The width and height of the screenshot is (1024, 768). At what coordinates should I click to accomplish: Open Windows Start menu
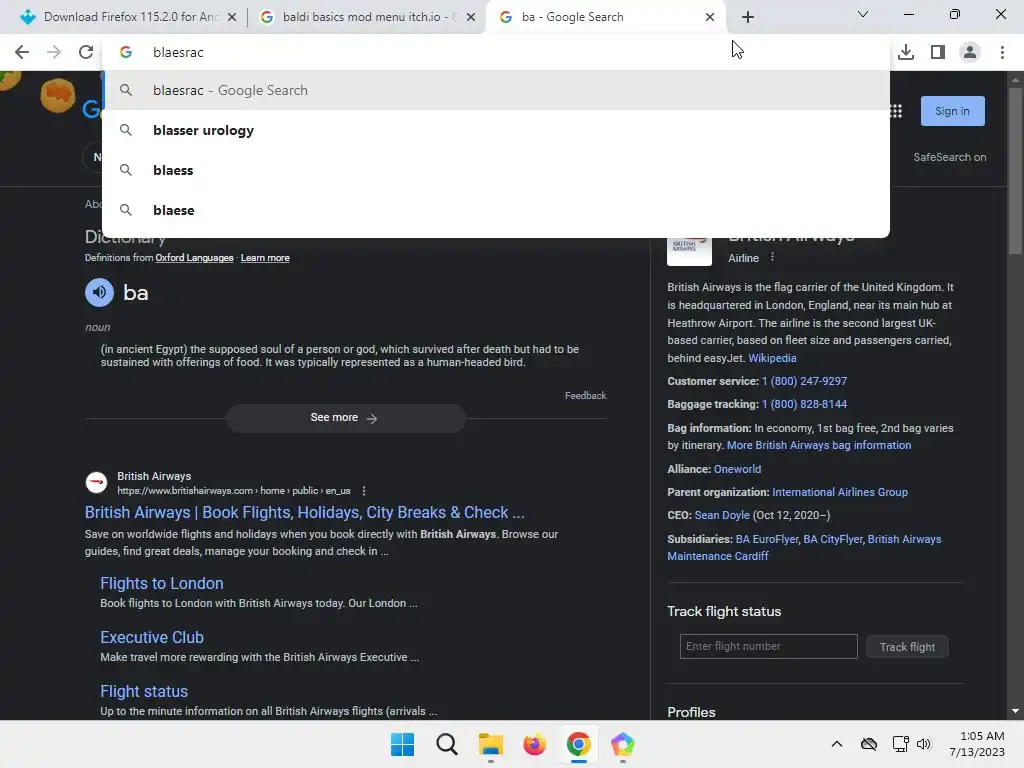coord(402,744)
